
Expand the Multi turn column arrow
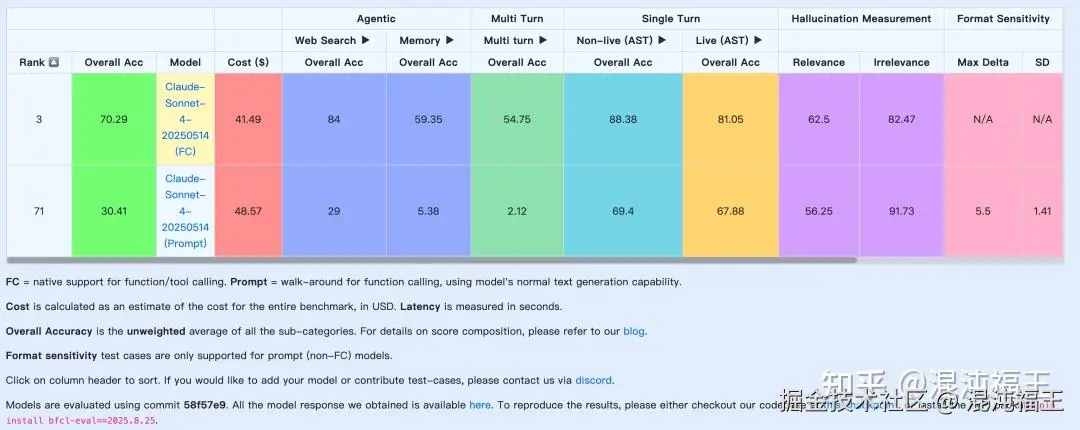542,40
